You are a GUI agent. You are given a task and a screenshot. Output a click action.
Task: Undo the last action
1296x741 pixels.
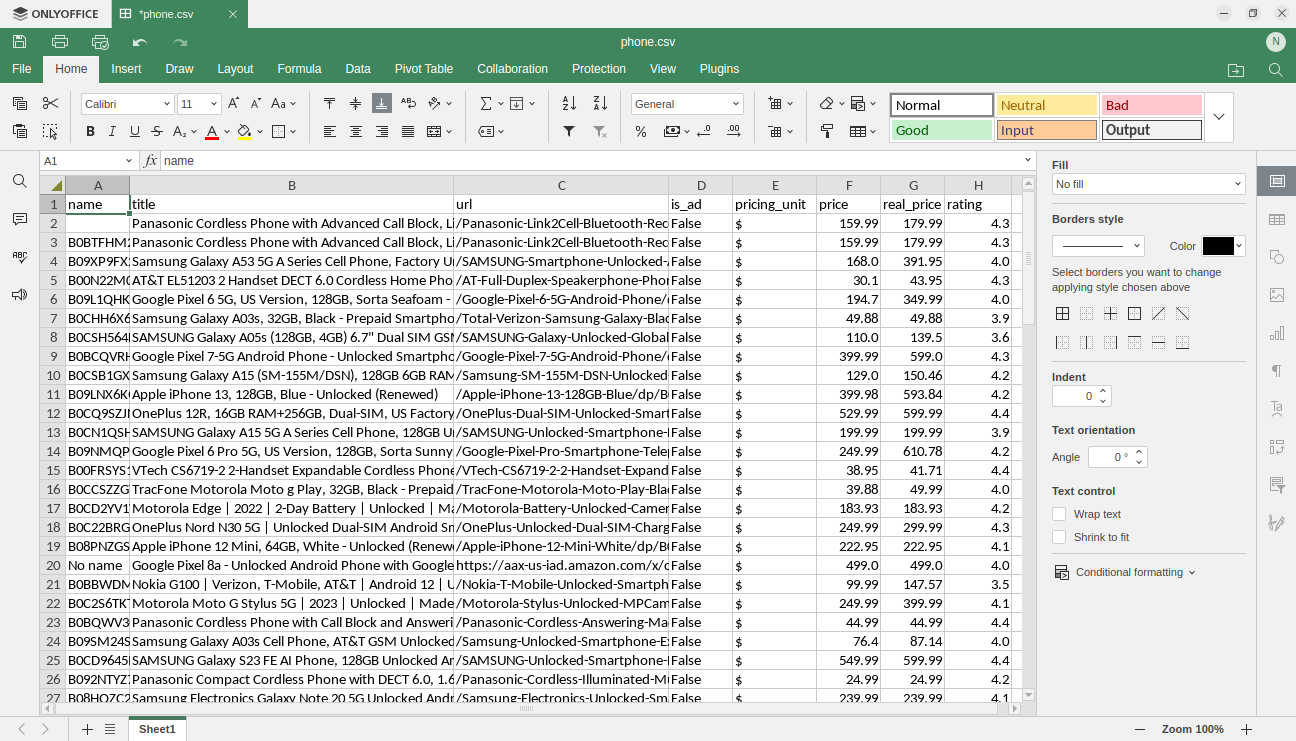click(140, 42)
